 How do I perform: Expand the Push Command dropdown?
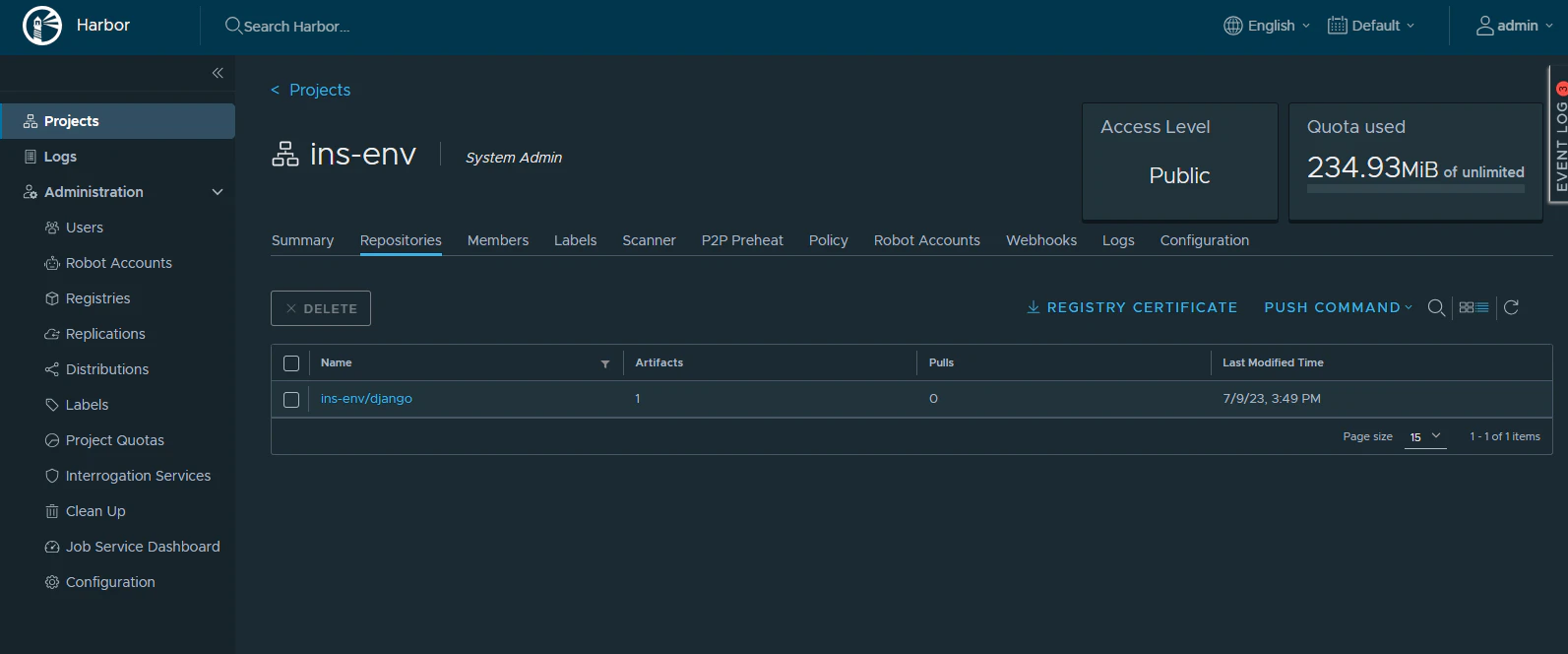tap(1339, 307)
